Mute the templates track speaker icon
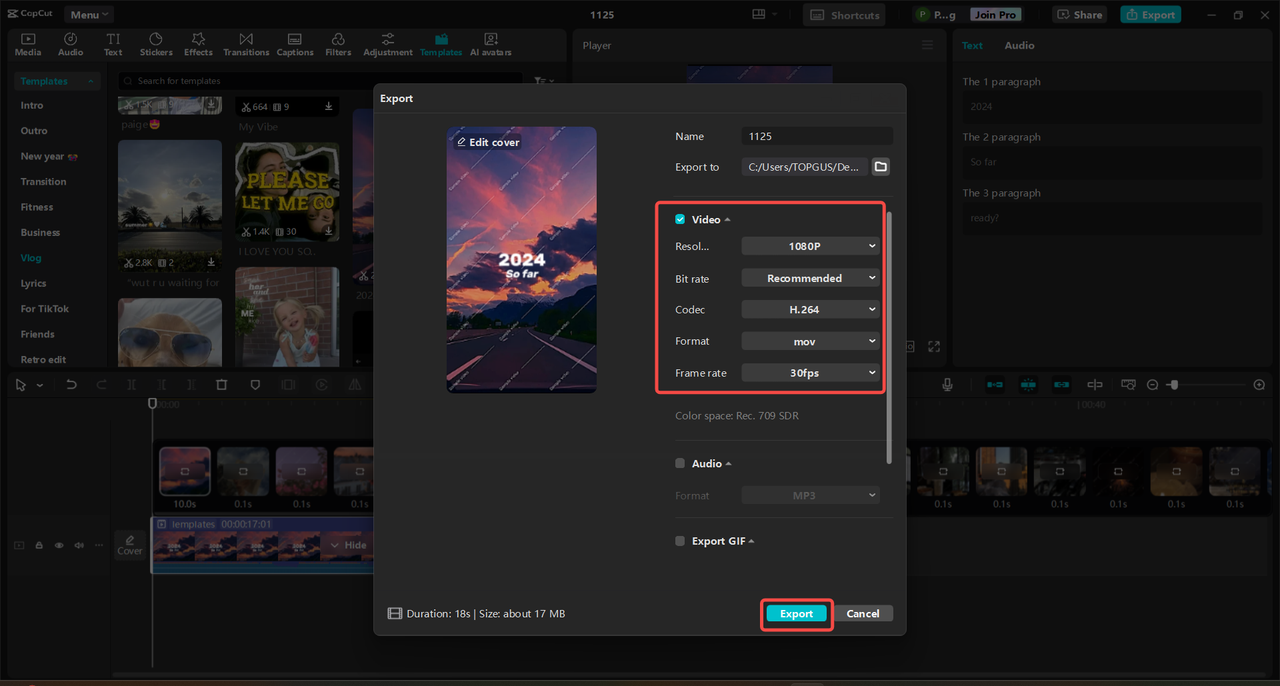The height and width of the screenshot is (686, 1280). coord(78,545)
